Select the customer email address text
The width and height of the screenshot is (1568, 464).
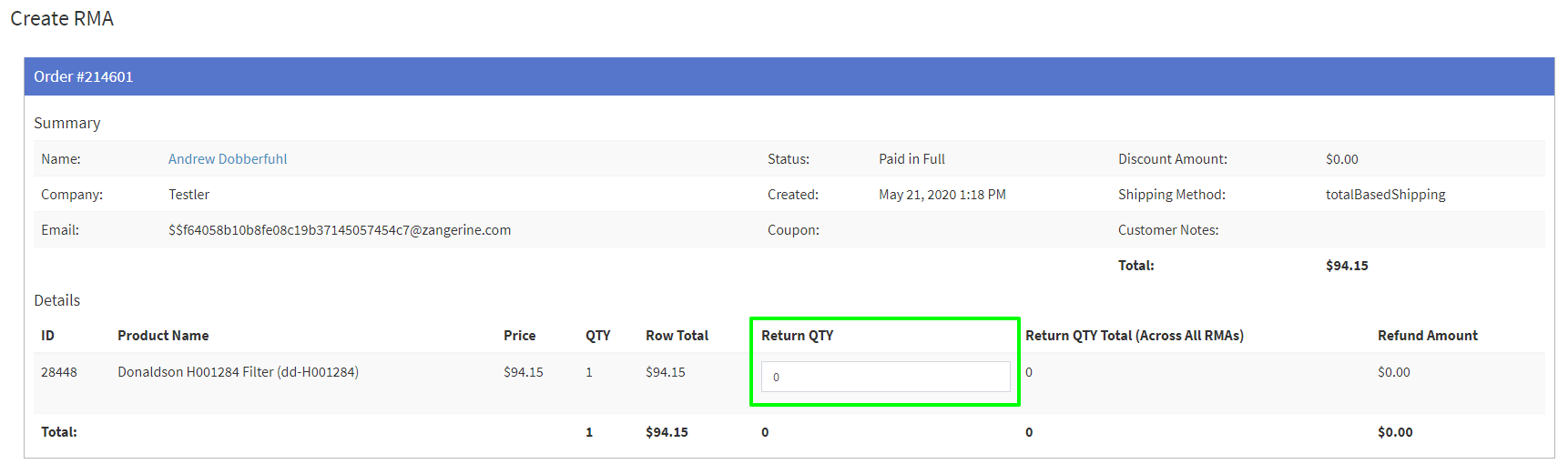[339, 230]
